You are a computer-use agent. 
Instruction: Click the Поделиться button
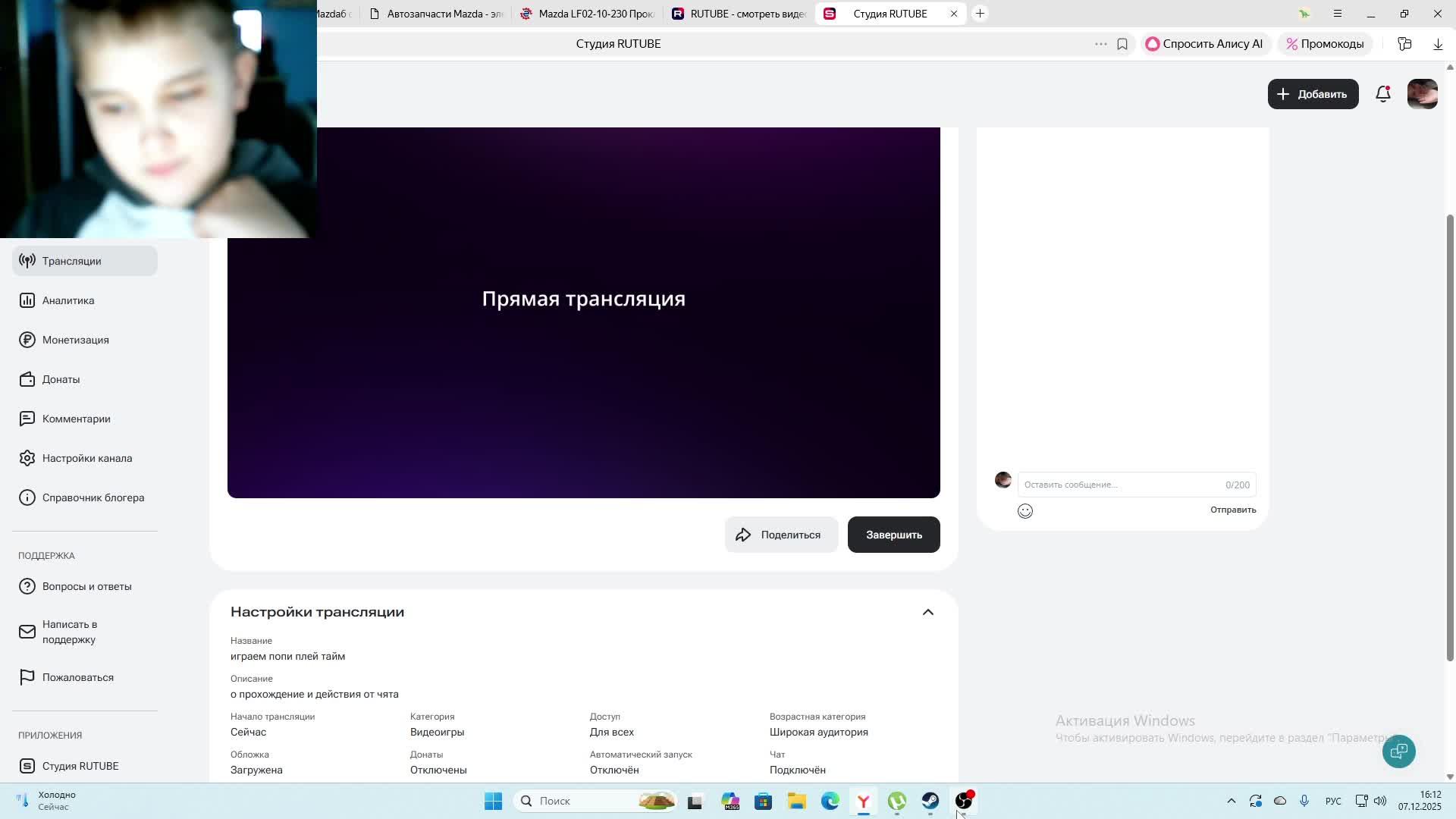(781, 534)
